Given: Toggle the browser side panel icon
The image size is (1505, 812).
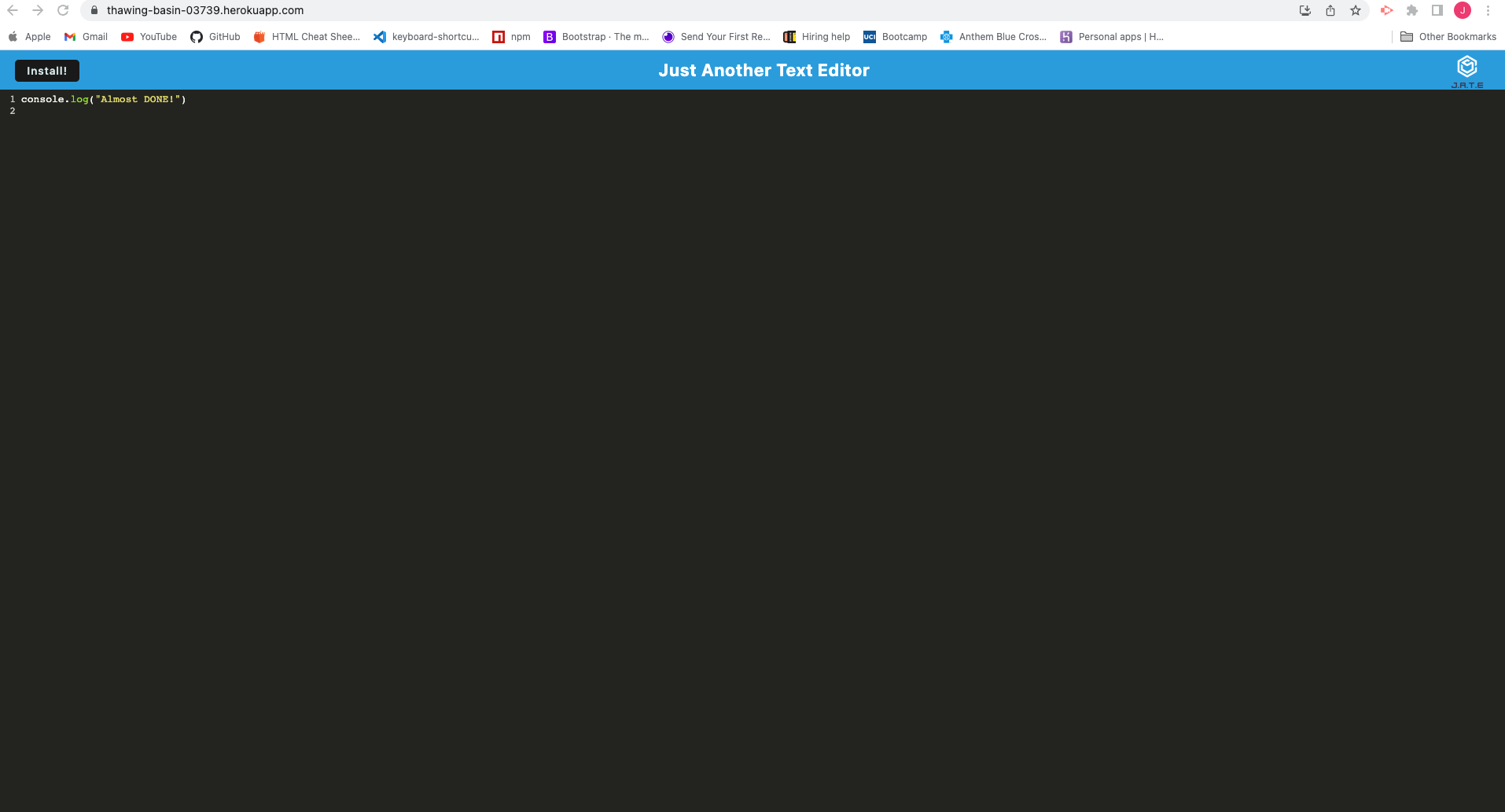Looking at the screenshot, I should 1436,10.
